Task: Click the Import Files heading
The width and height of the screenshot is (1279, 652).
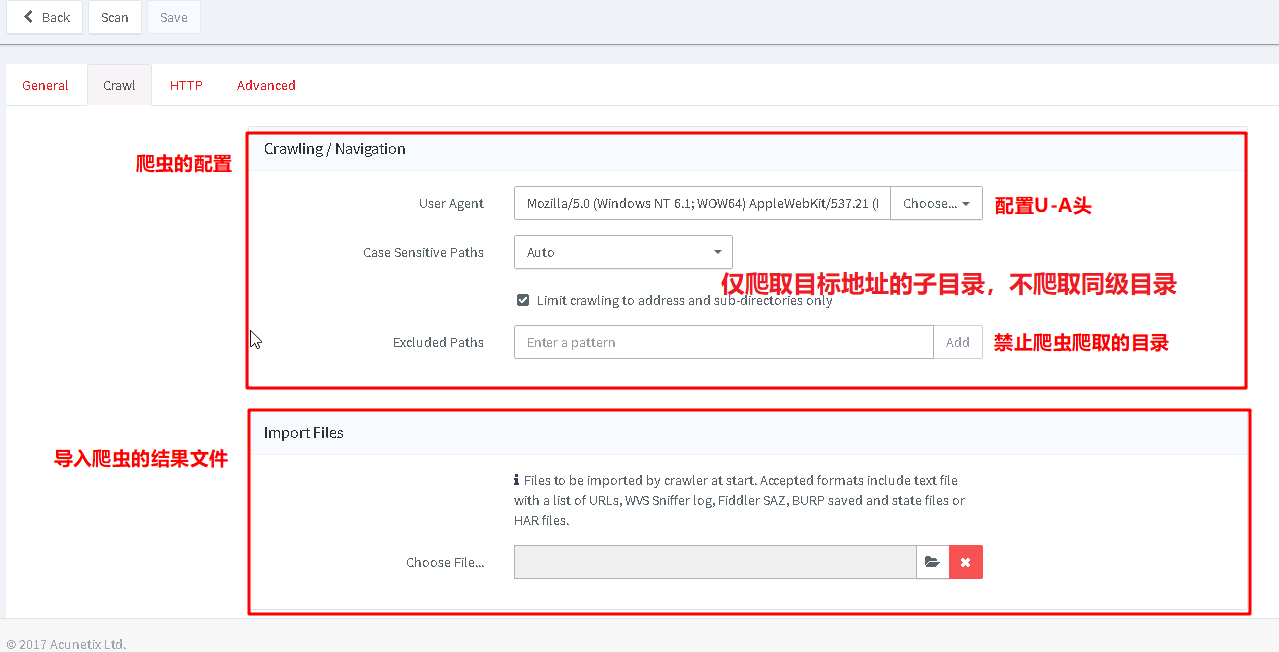Action: 304,433
